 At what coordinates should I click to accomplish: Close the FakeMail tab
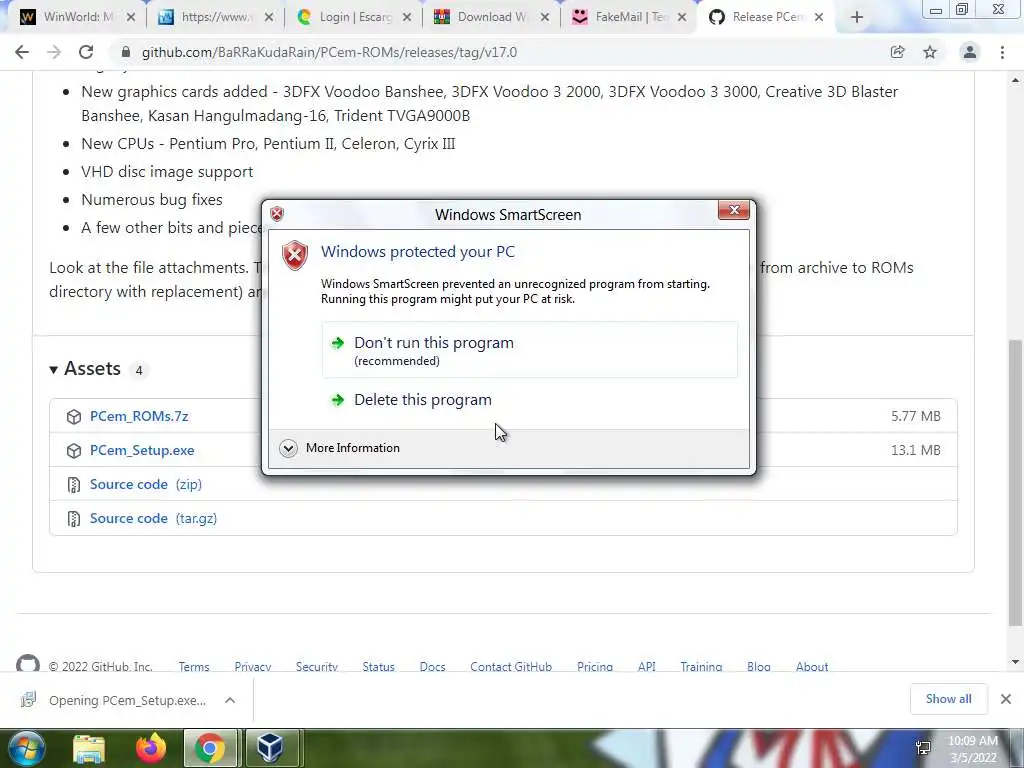682,17
